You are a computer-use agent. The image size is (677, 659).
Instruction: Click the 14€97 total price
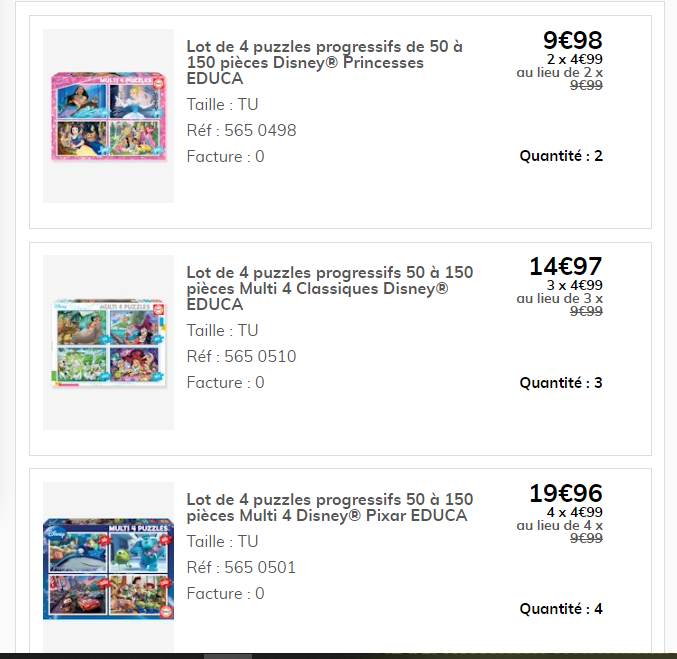pos(565,267)
